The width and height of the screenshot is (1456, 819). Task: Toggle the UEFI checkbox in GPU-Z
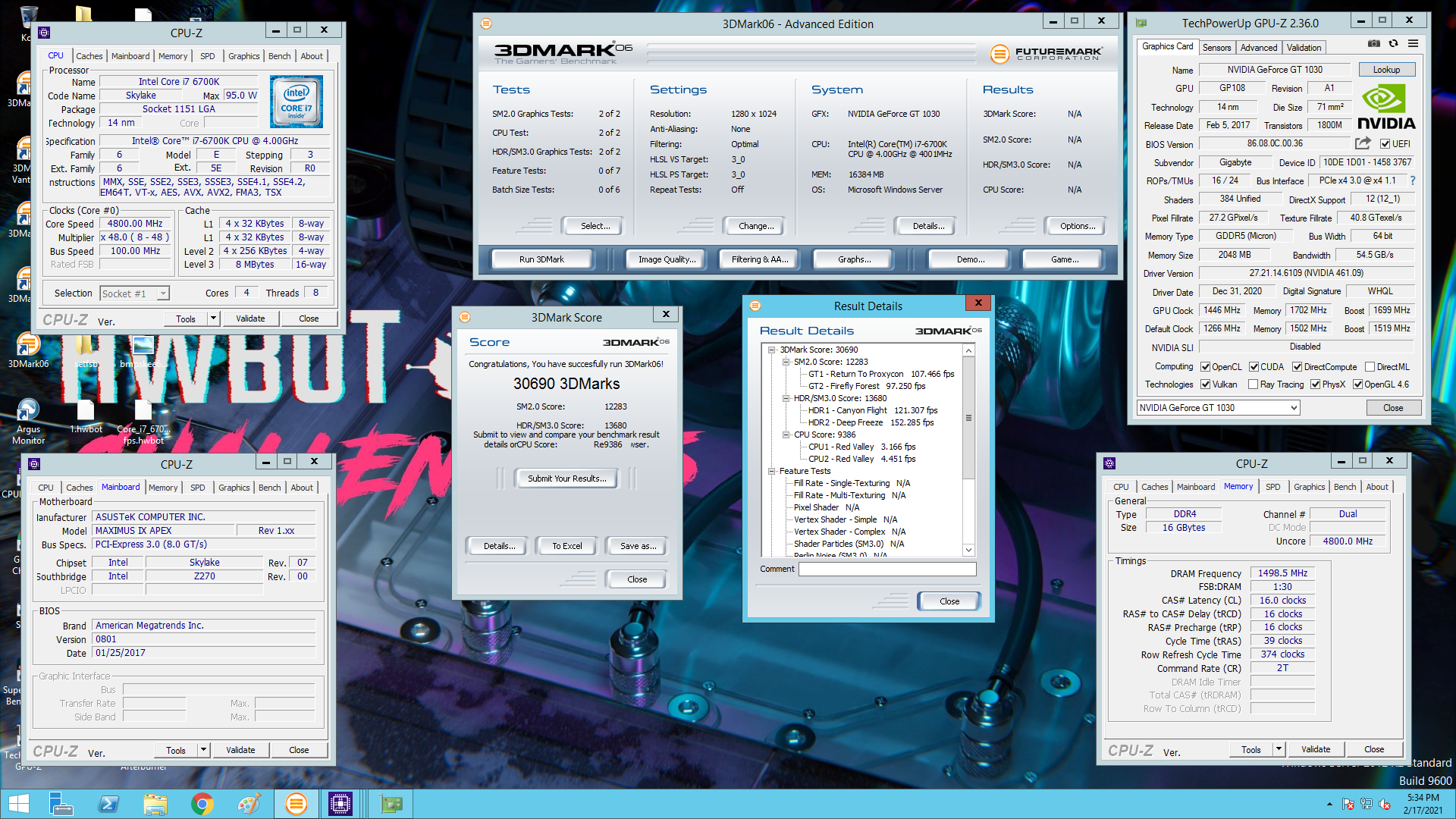pyautogui.click(x=1385, y=144)
